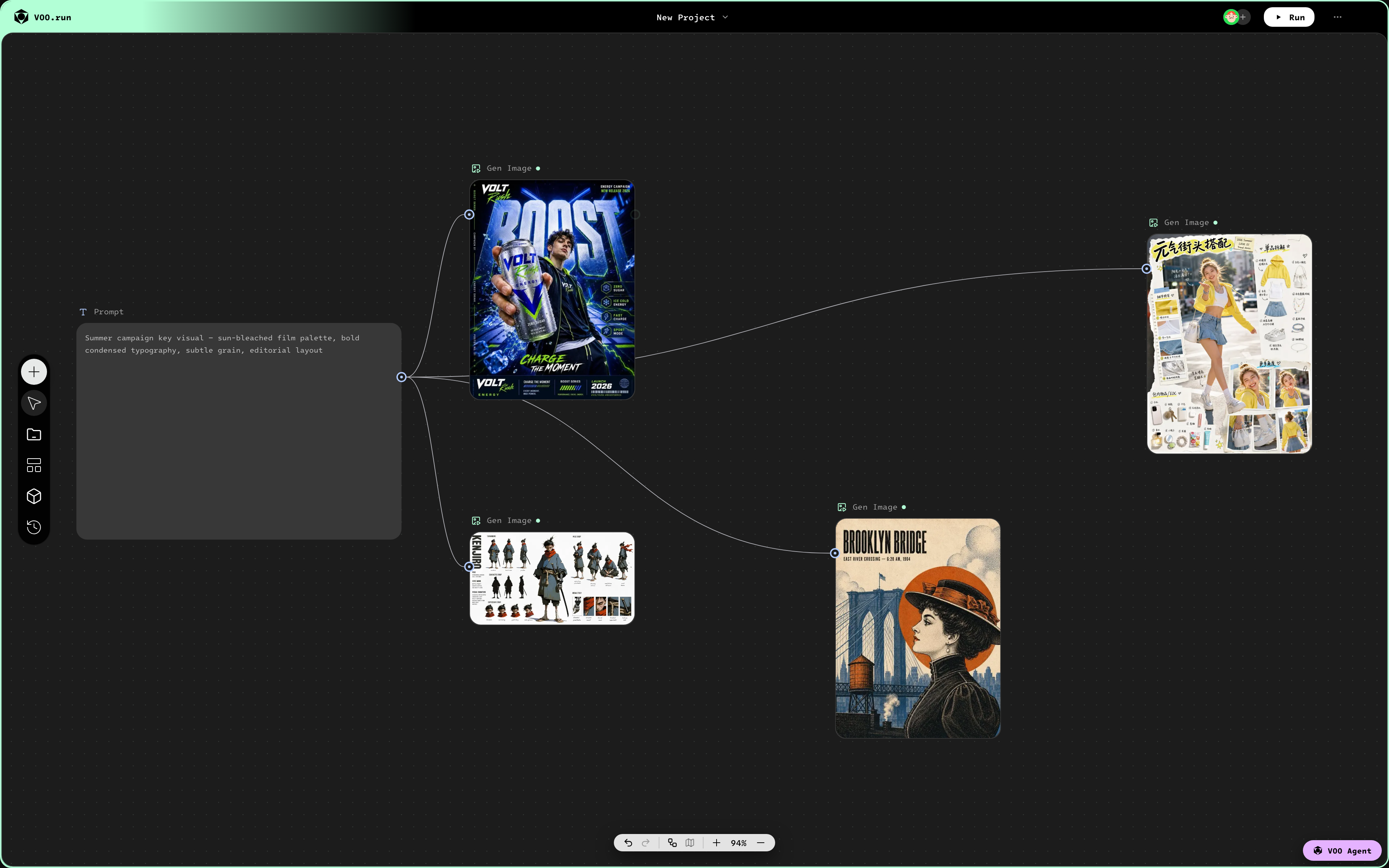The image size is (1389, 868).
Task: Open the three-dot more options menu
Action: point(1337,17)
